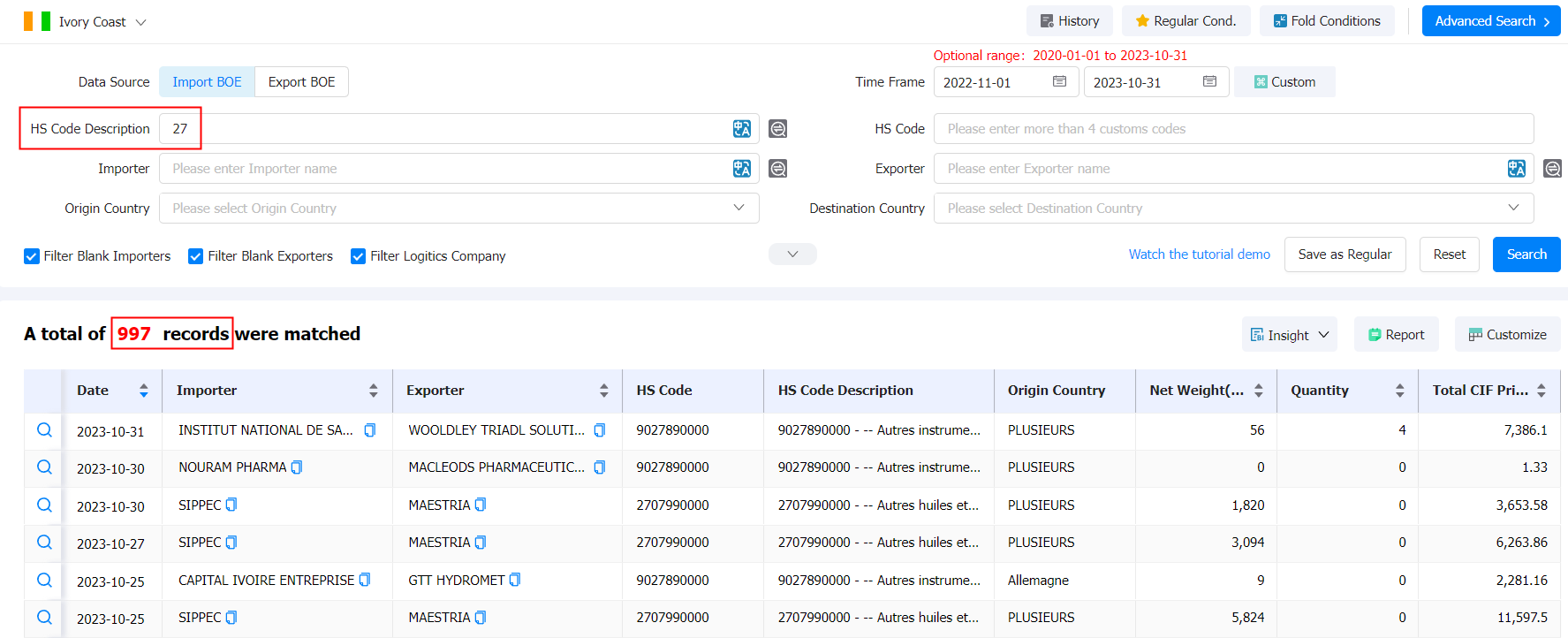Click round filter icon beside Importer field
Screen dimensions: 1568x638
click(x=777, y=169)
